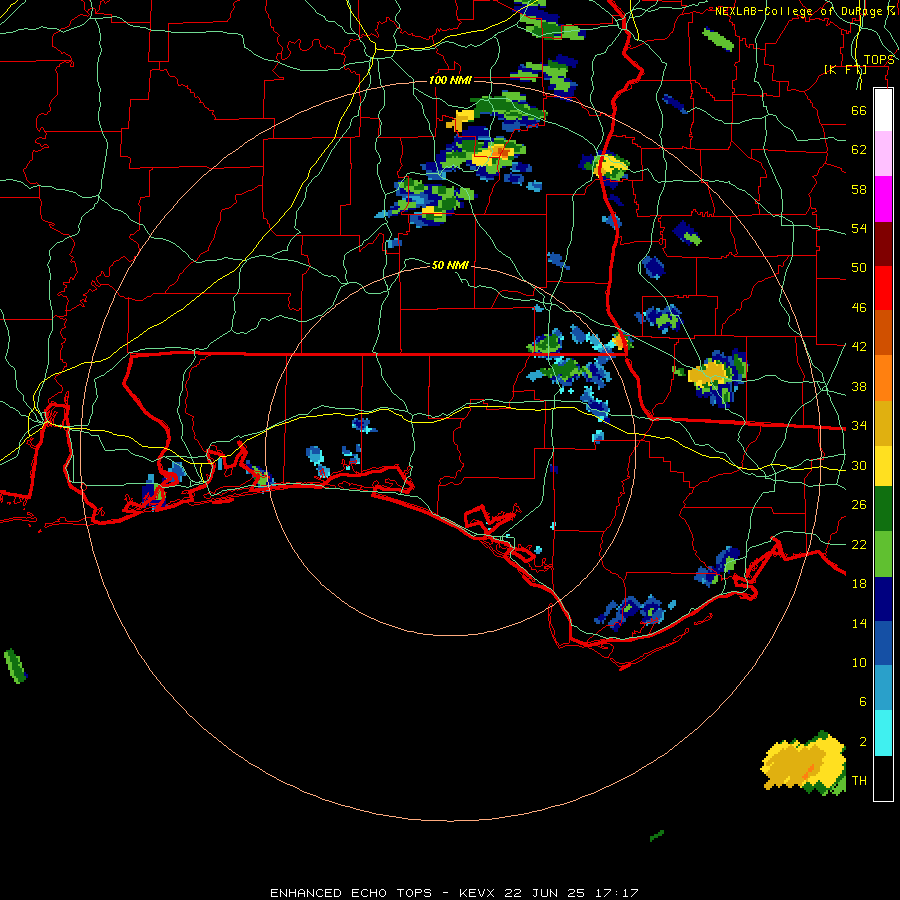Click the small yellow cell just below 100 NMI label
This screenshot has height=900, width=900.
[461, 121]
